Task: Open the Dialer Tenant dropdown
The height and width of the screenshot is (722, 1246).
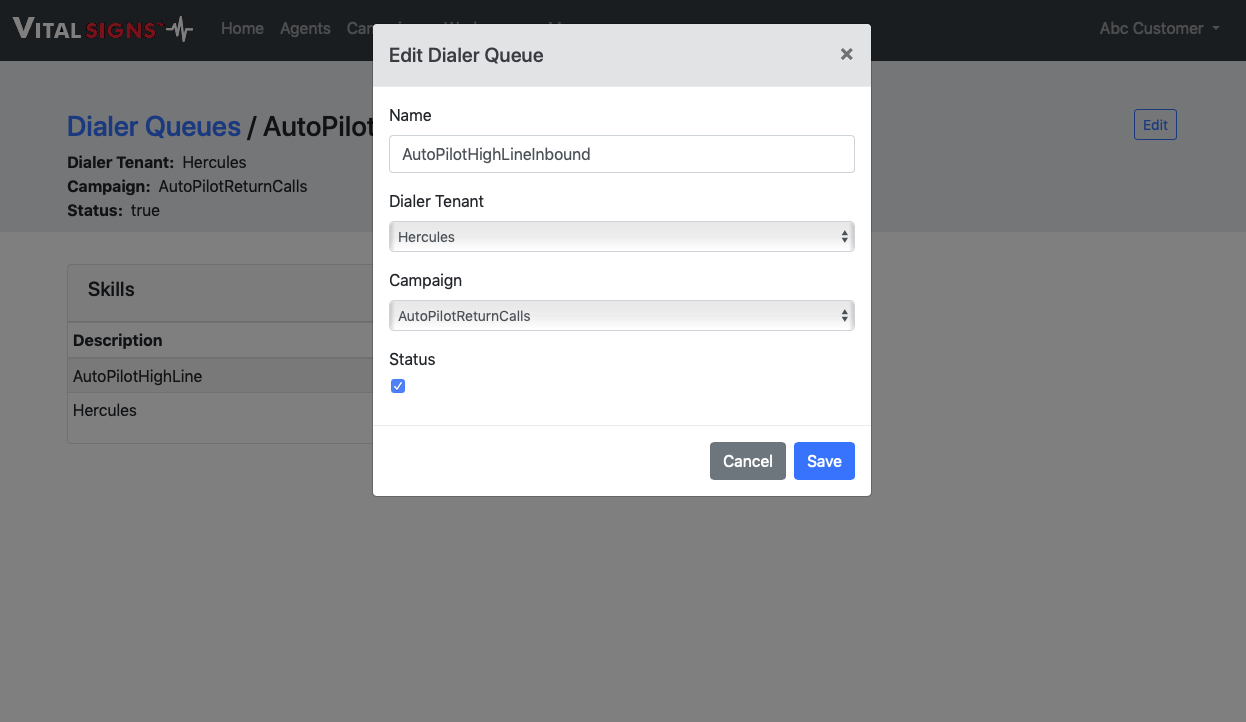Action: pos(621,237)
